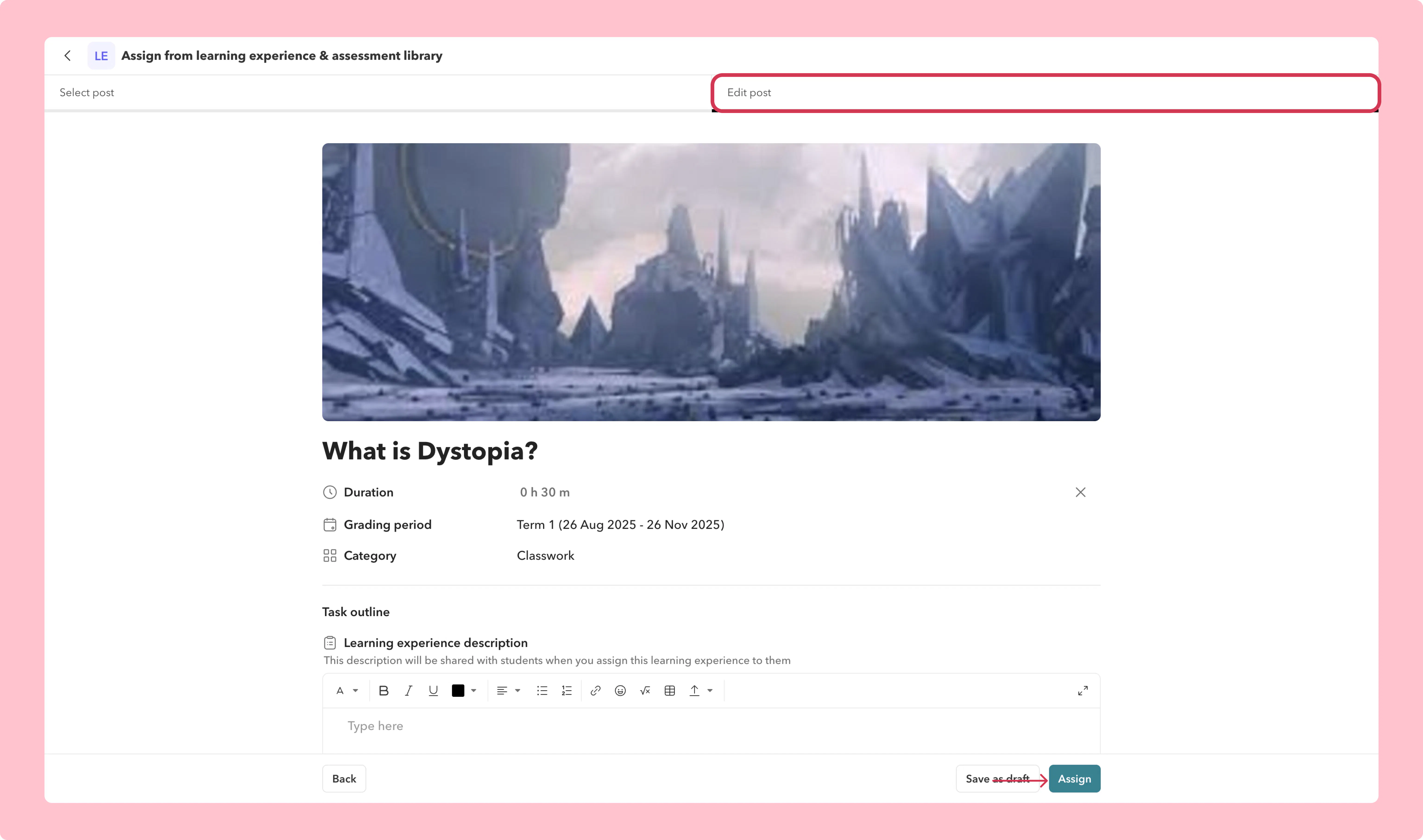The width and height of the screenshot is (1423, 840).
Task: Open the font size dropdown
Action: tap(347, 691)
